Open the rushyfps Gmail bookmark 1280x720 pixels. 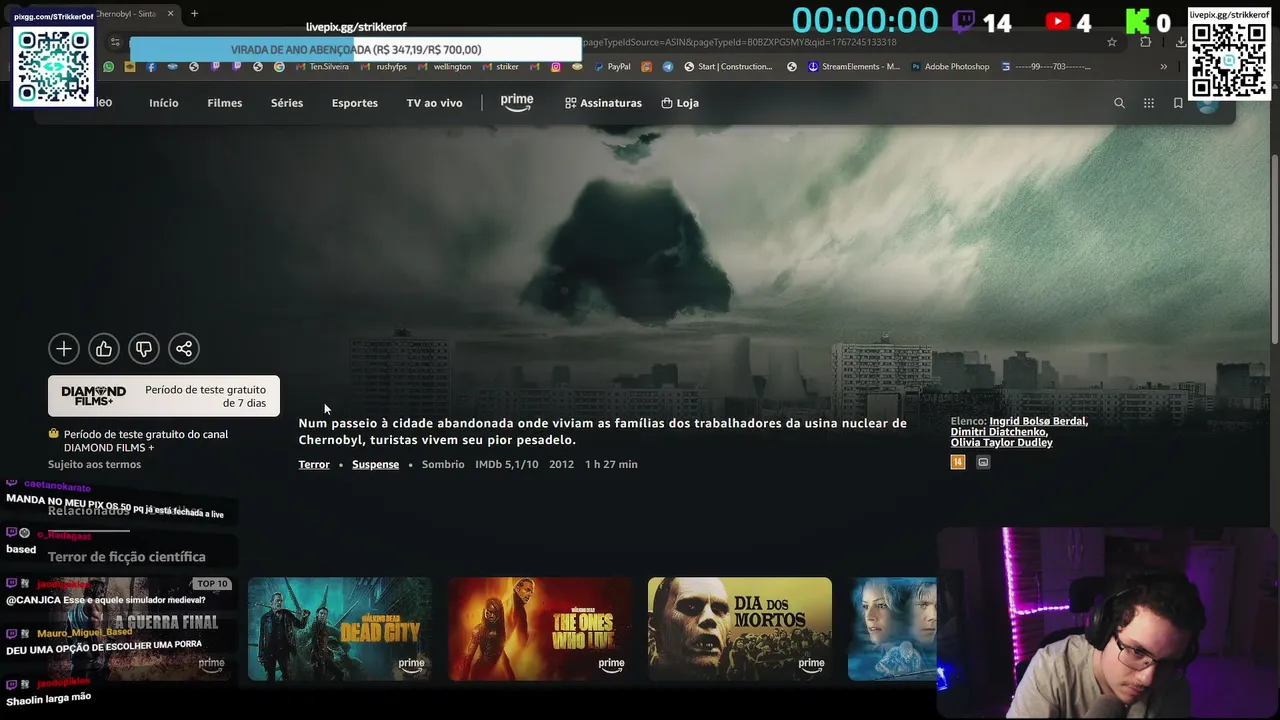(x=384, y=67)
